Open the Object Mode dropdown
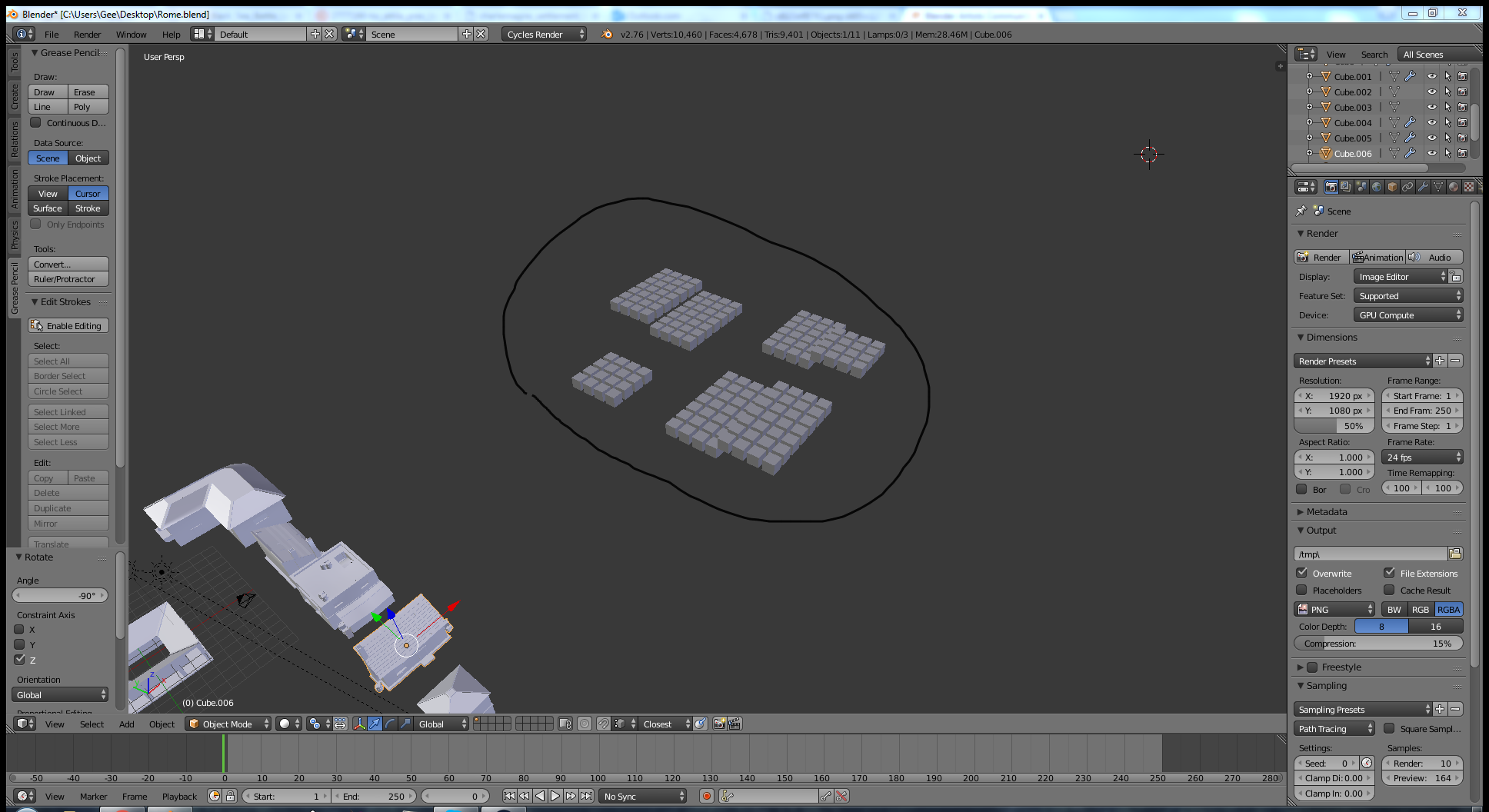1489x812 pixels. click(228, 724)
